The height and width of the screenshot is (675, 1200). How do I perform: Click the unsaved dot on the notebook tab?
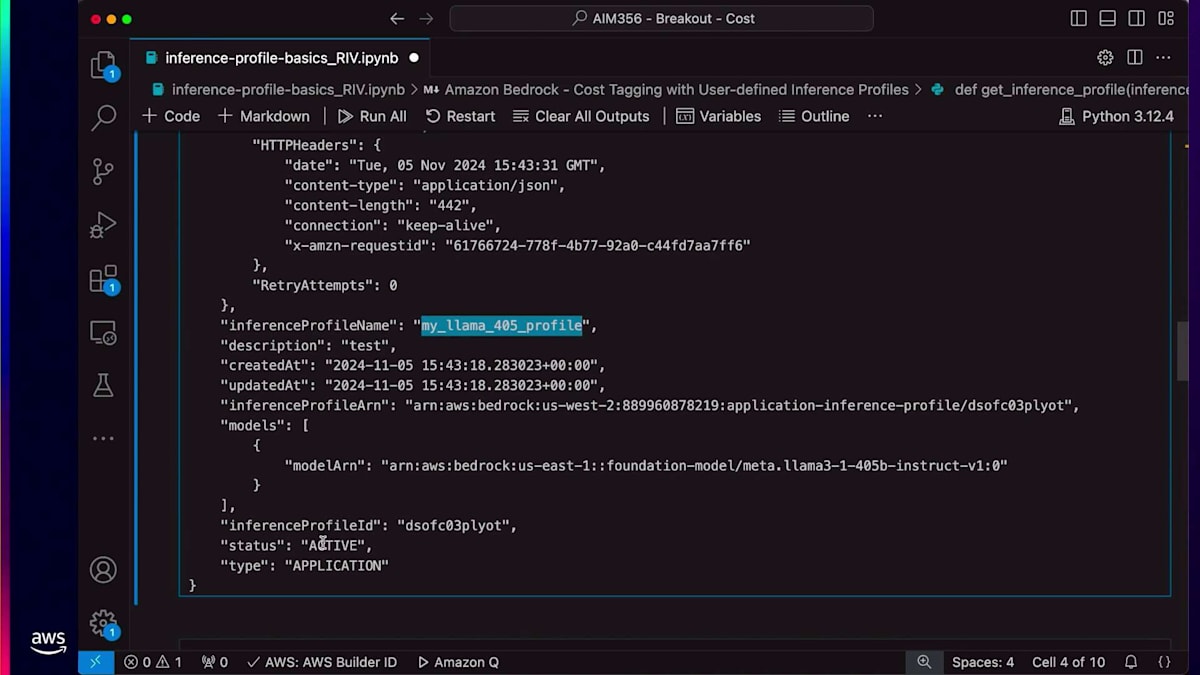(x=413, y=58)
